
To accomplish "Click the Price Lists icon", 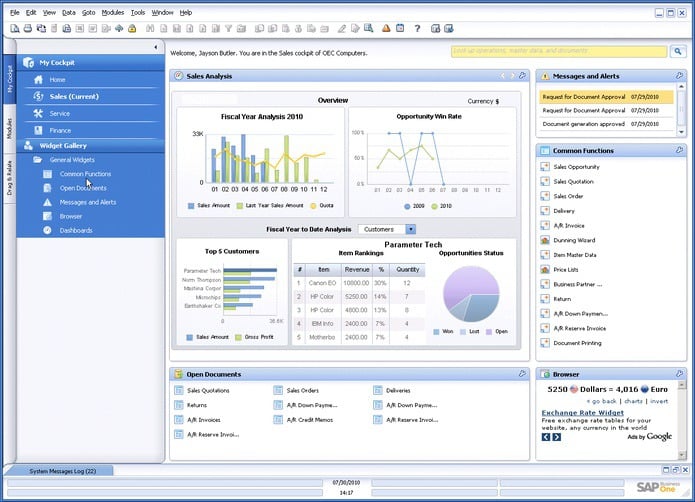I will [545, 269].
